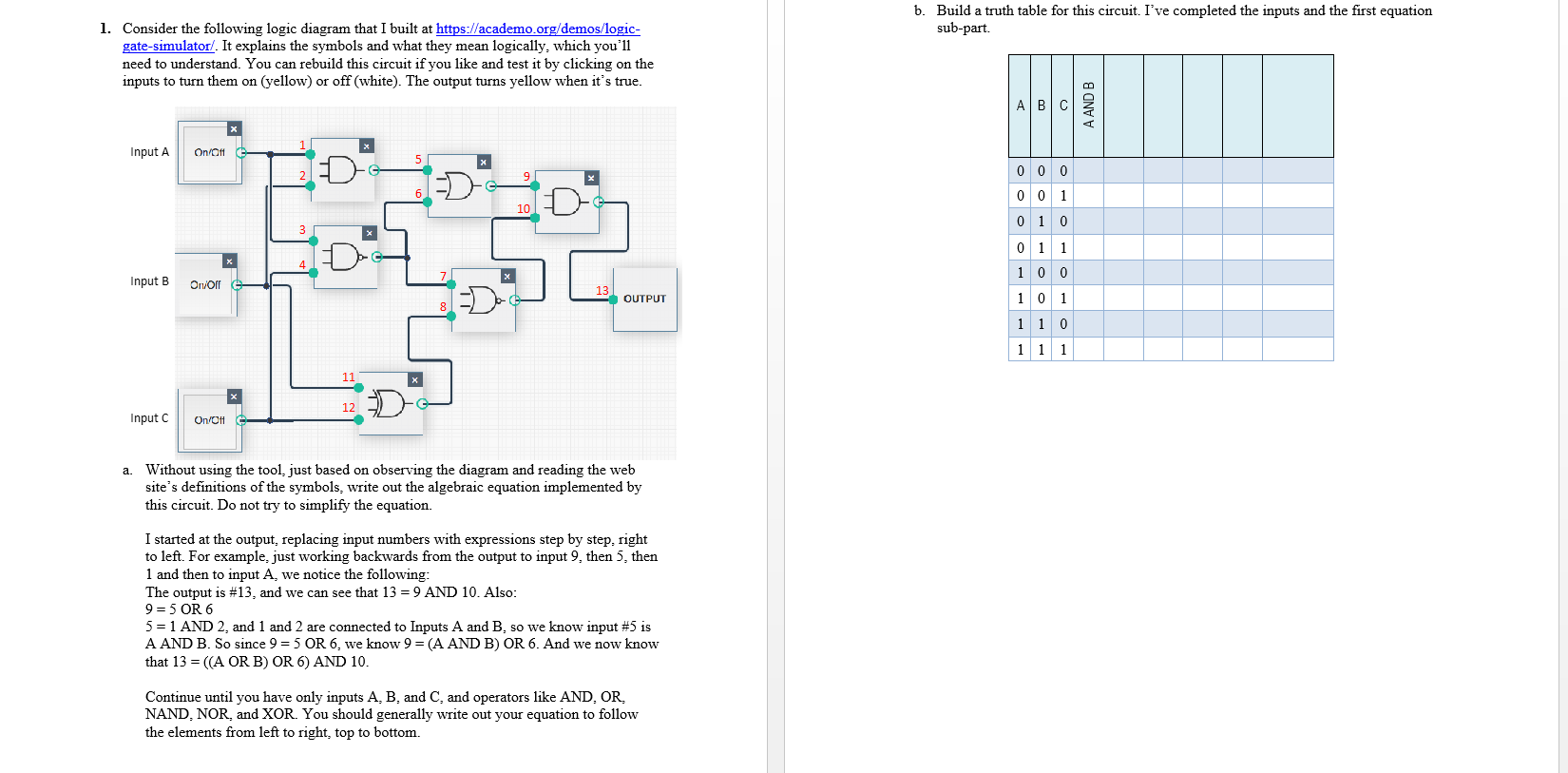1568x773 pixels.
Task: Select the AND gate with inputs 3 and 4
Action: pyautogui.click(x=344, y=257)
